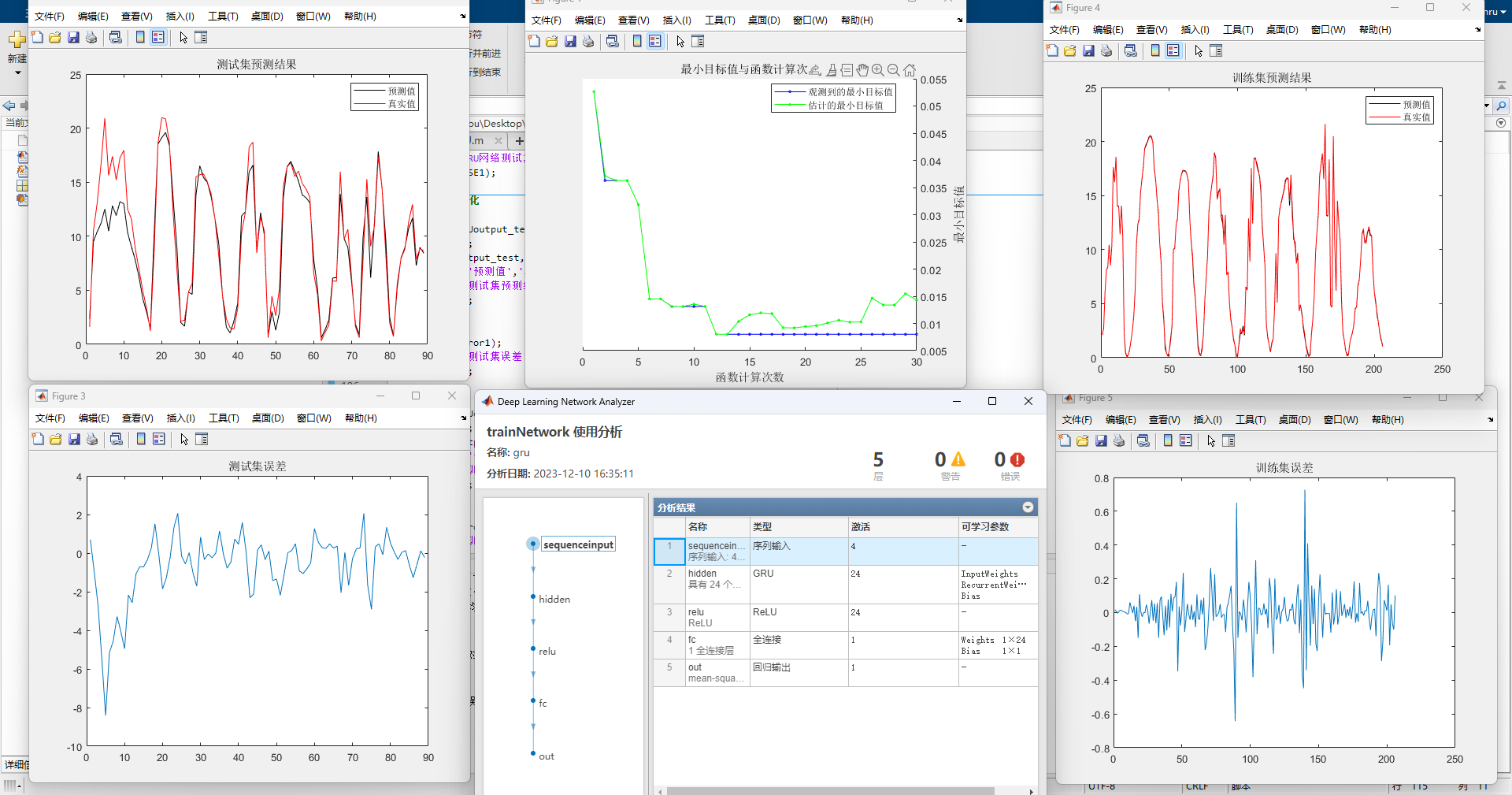Restore view with home icon on 最小目标值 plot

coord(910,70)
